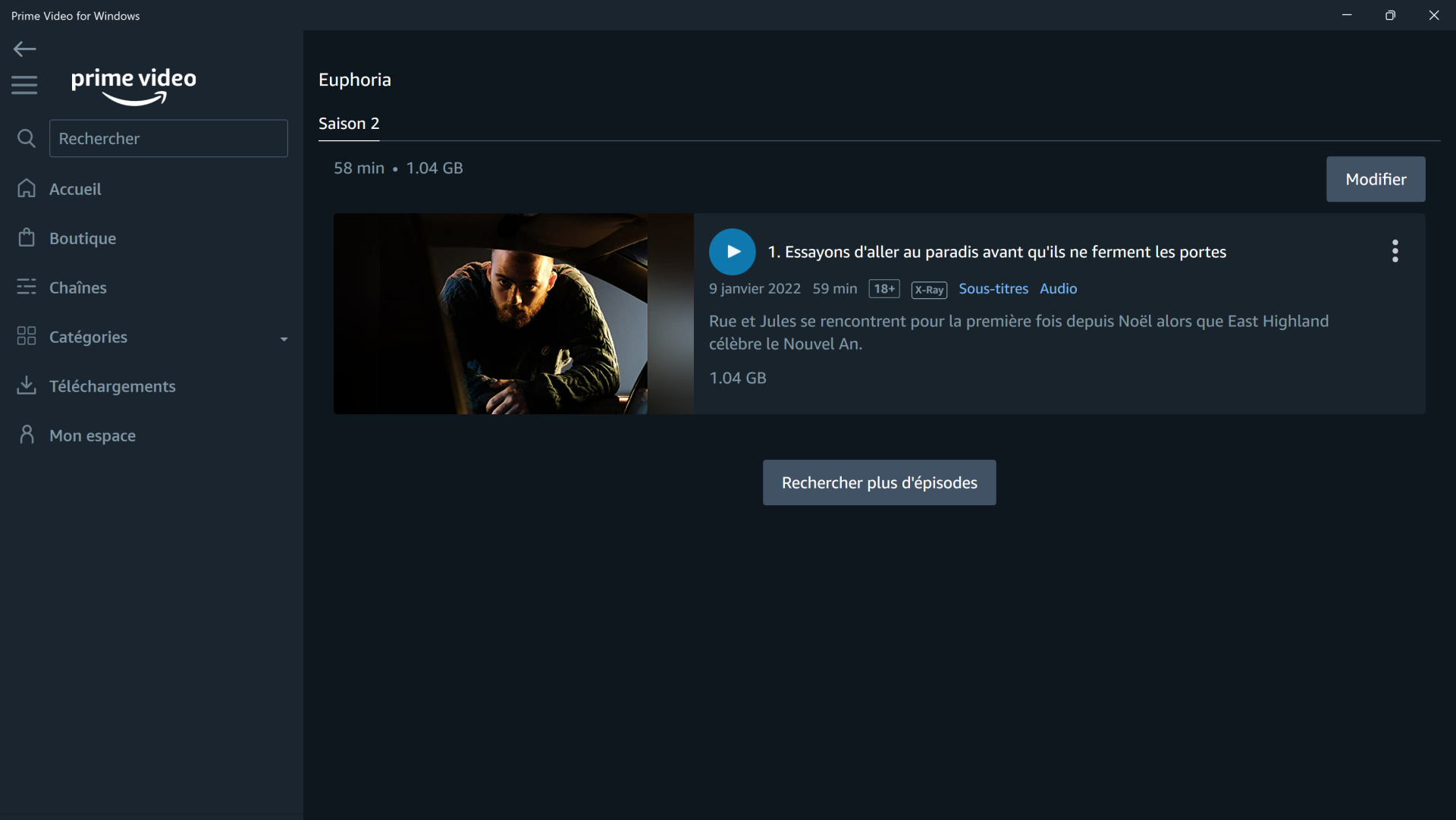Click the Modifier button
This screenshot has width=1456, height=820.
(1376, 179)
